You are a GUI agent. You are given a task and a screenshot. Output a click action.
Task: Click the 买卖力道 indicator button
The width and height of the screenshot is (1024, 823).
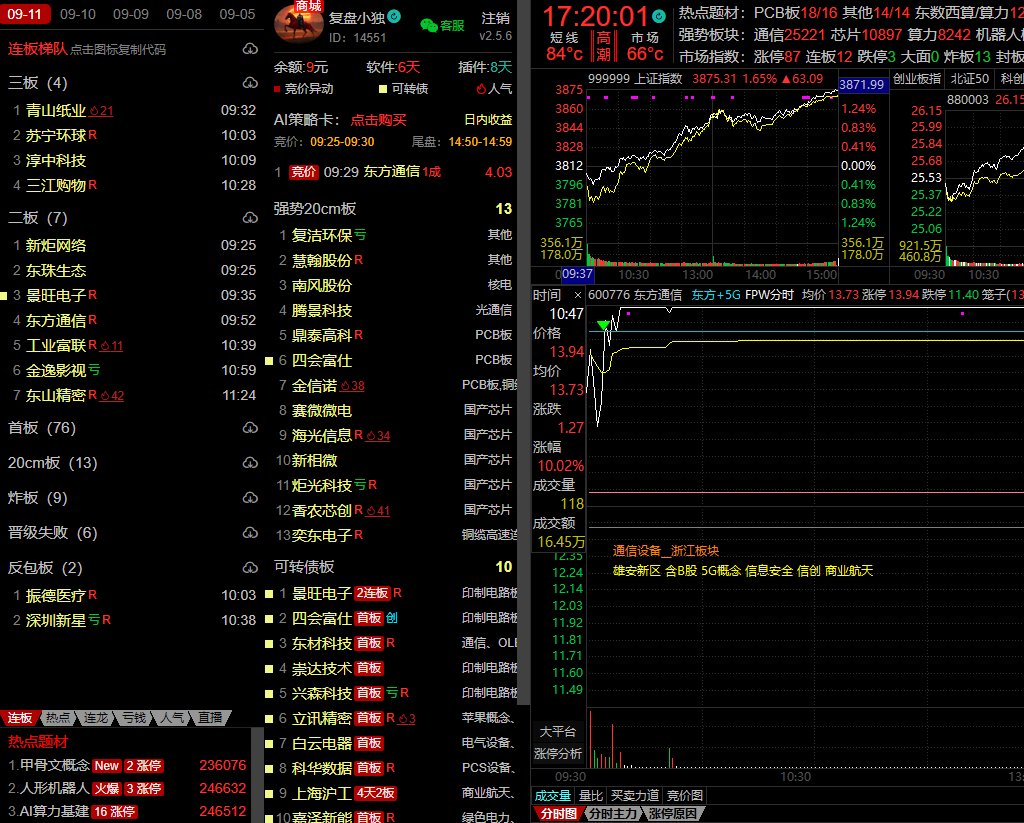tap(634, 796)
